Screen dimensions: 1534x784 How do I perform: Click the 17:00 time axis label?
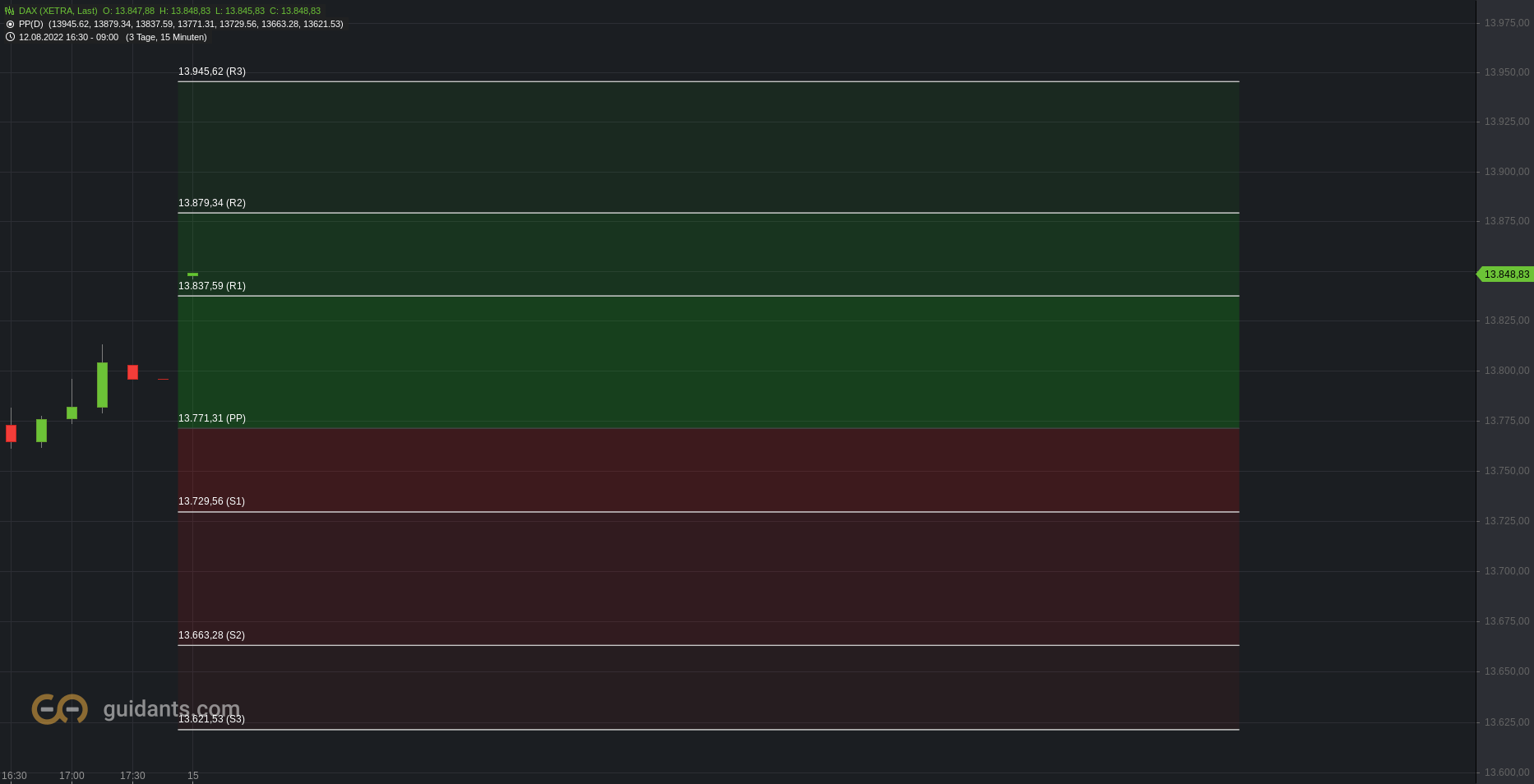point(72,776)
